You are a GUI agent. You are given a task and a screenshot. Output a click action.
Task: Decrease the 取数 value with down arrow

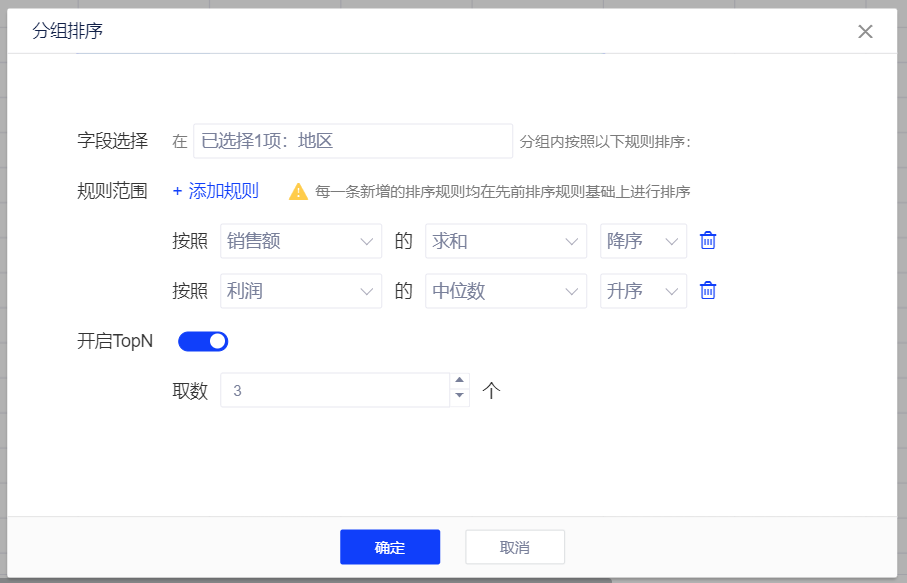click(460, 397)
